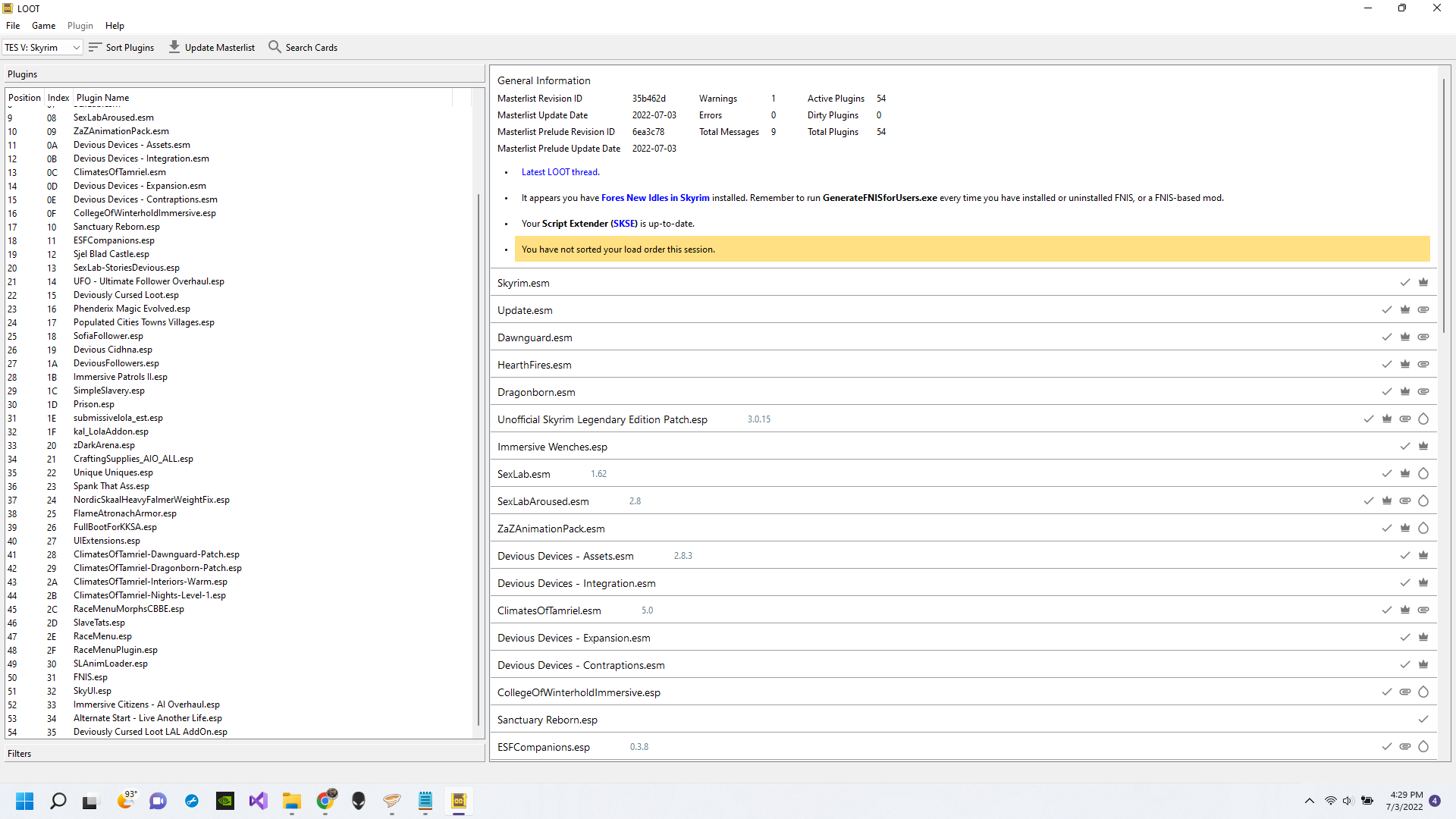Click the active checkmark on Dragonborn.esm card

pyautogui.click(x=1387, y=391)
